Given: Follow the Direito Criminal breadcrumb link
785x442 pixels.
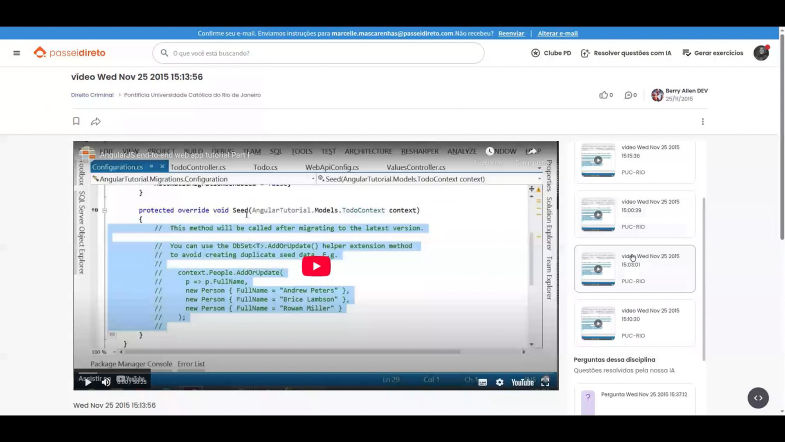Looking at the screenshot, I should [93, 95].
